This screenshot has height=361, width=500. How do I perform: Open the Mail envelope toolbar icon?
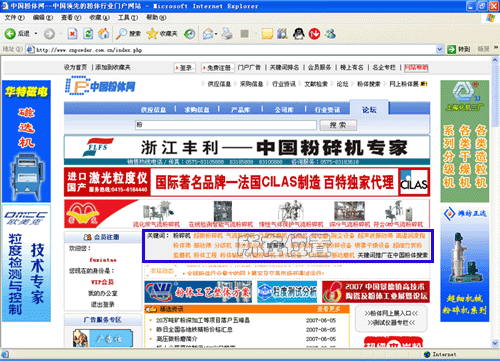(x=208, y=34)
